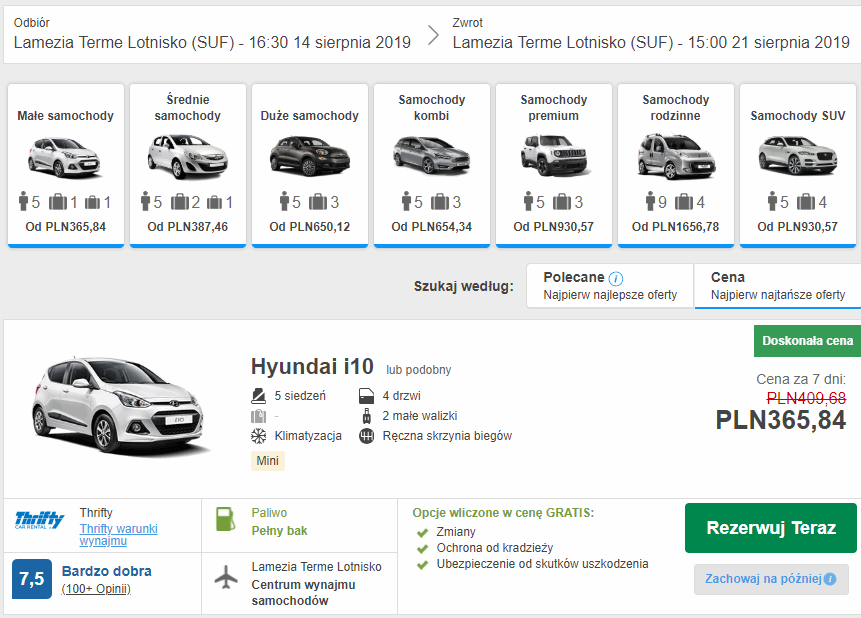Screen dimensions: 861x618
Task: Sort by Polecane best offers tab
Action: (610, 286)
